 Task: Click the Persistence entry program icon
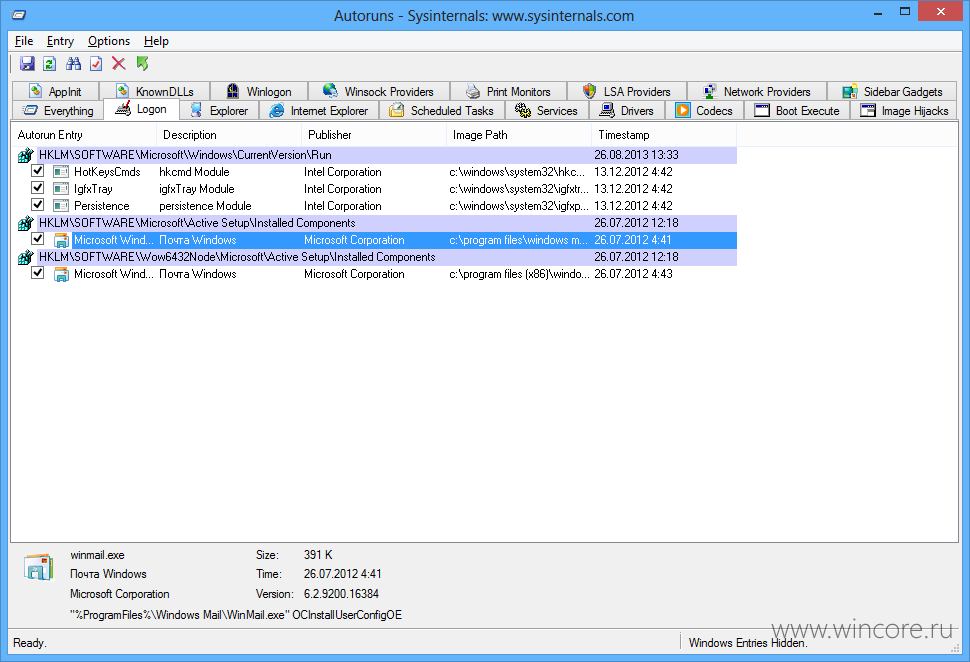coord(61,205)
